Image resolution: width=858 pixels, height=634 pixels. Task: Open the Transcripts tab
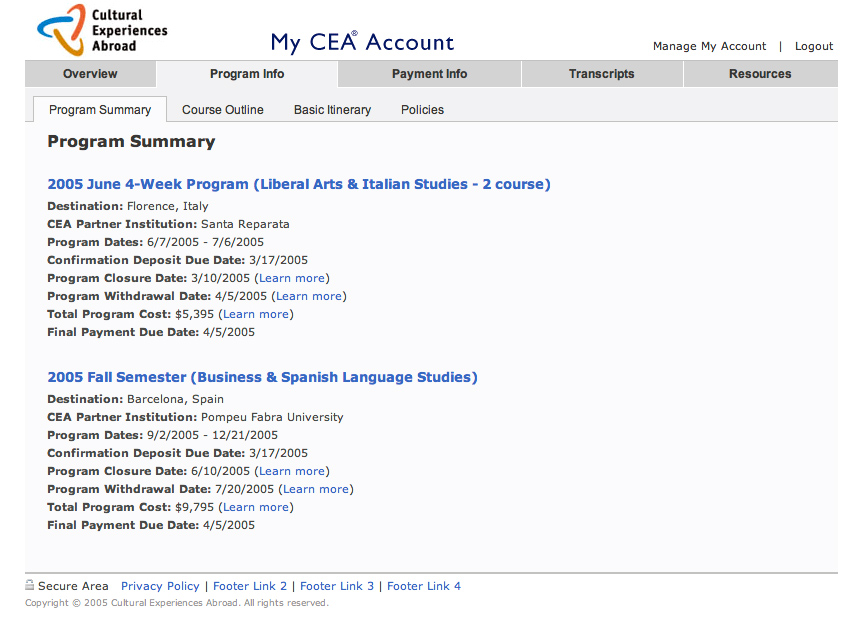(601, 74)
